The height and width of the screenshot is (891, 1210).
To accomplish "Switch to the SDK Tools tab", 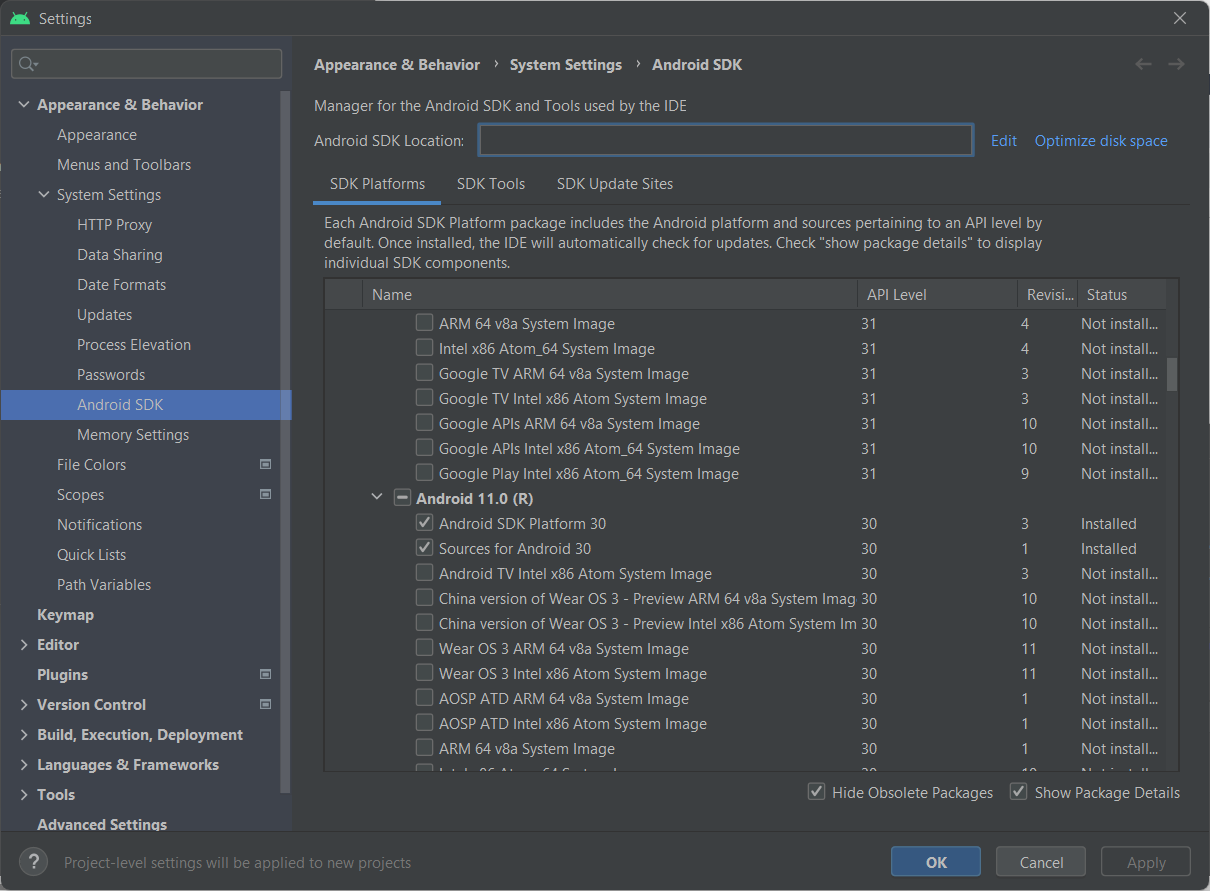I will (491, 184).
